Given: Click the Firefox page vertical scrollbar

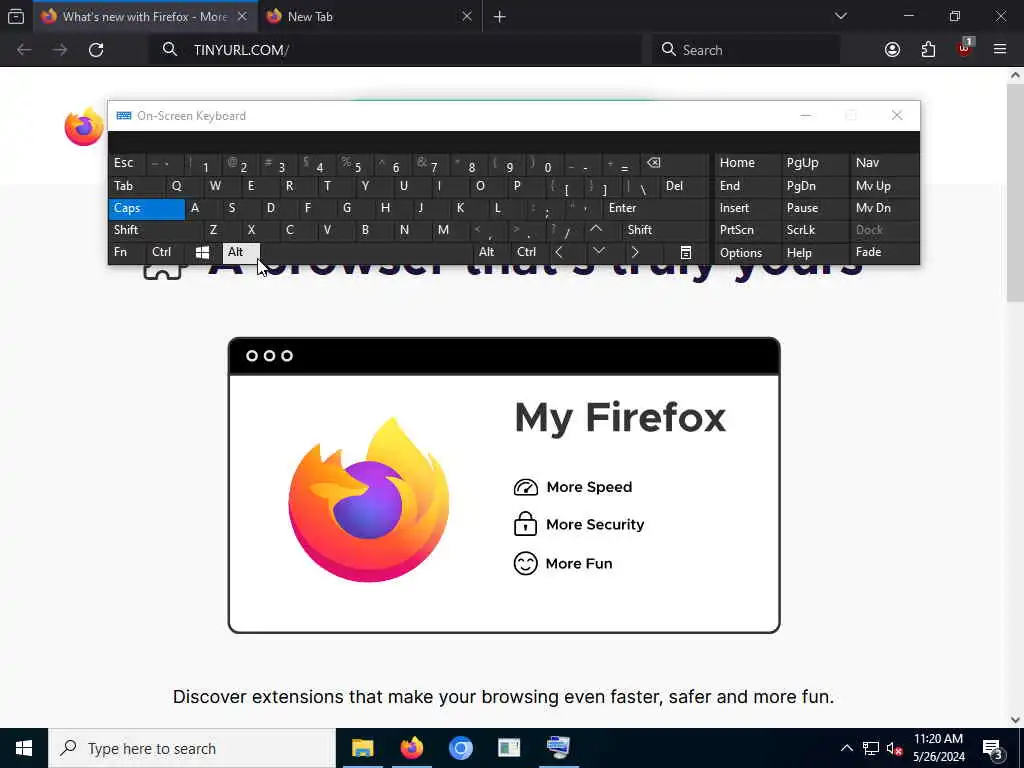Looking at the screenshot, I should pyautogui.click(x=1015, y=193).
